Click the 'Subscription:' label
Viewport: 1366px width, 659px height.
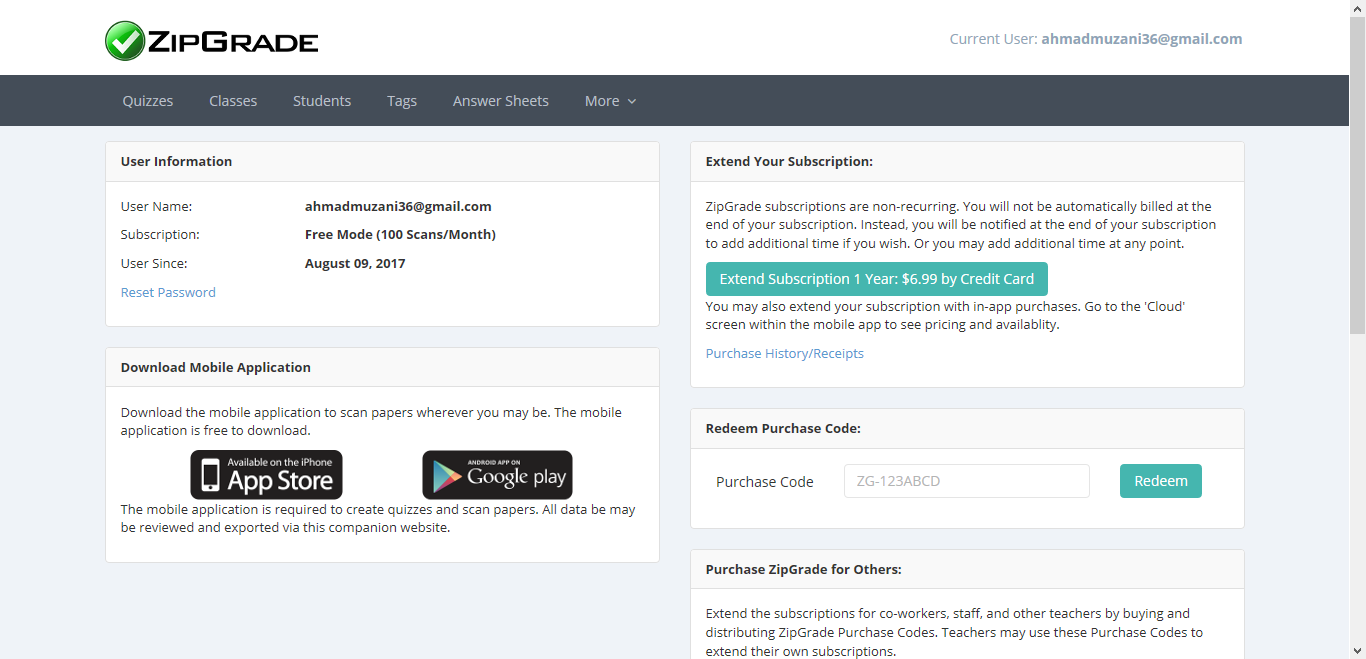160,235
